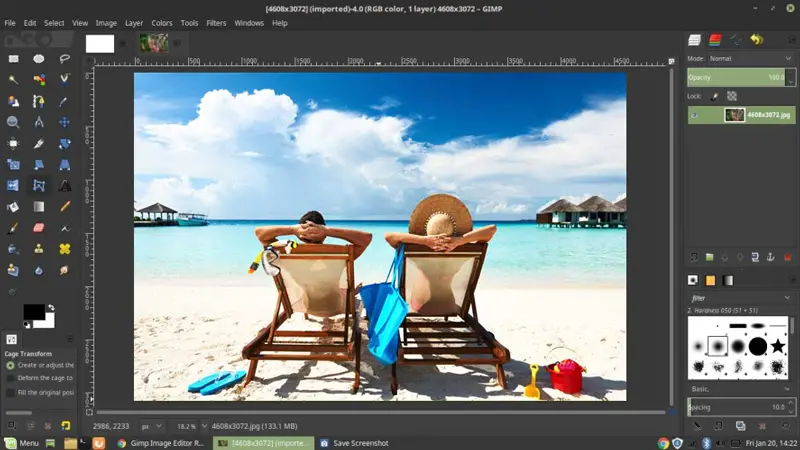
Task: Hide the 4608x3072.jpg layer via eye
Action: point(695,115)
